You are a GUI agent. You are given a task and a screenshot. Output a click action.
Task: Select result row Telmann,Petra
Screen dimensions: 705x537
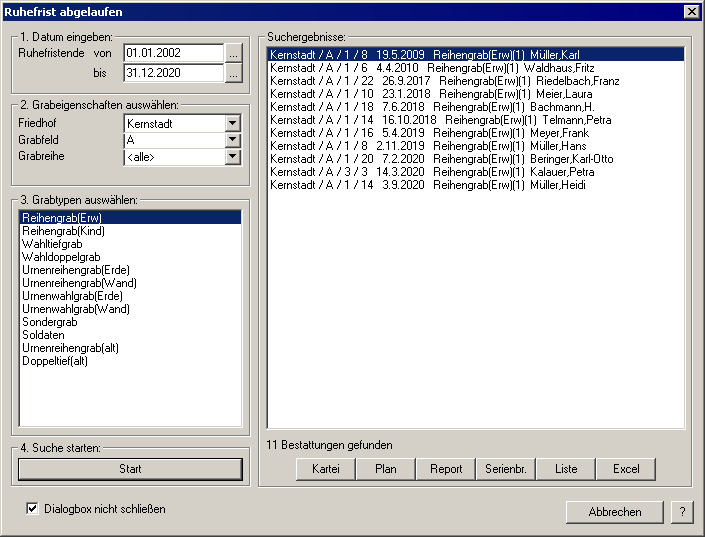pos(476,120)
